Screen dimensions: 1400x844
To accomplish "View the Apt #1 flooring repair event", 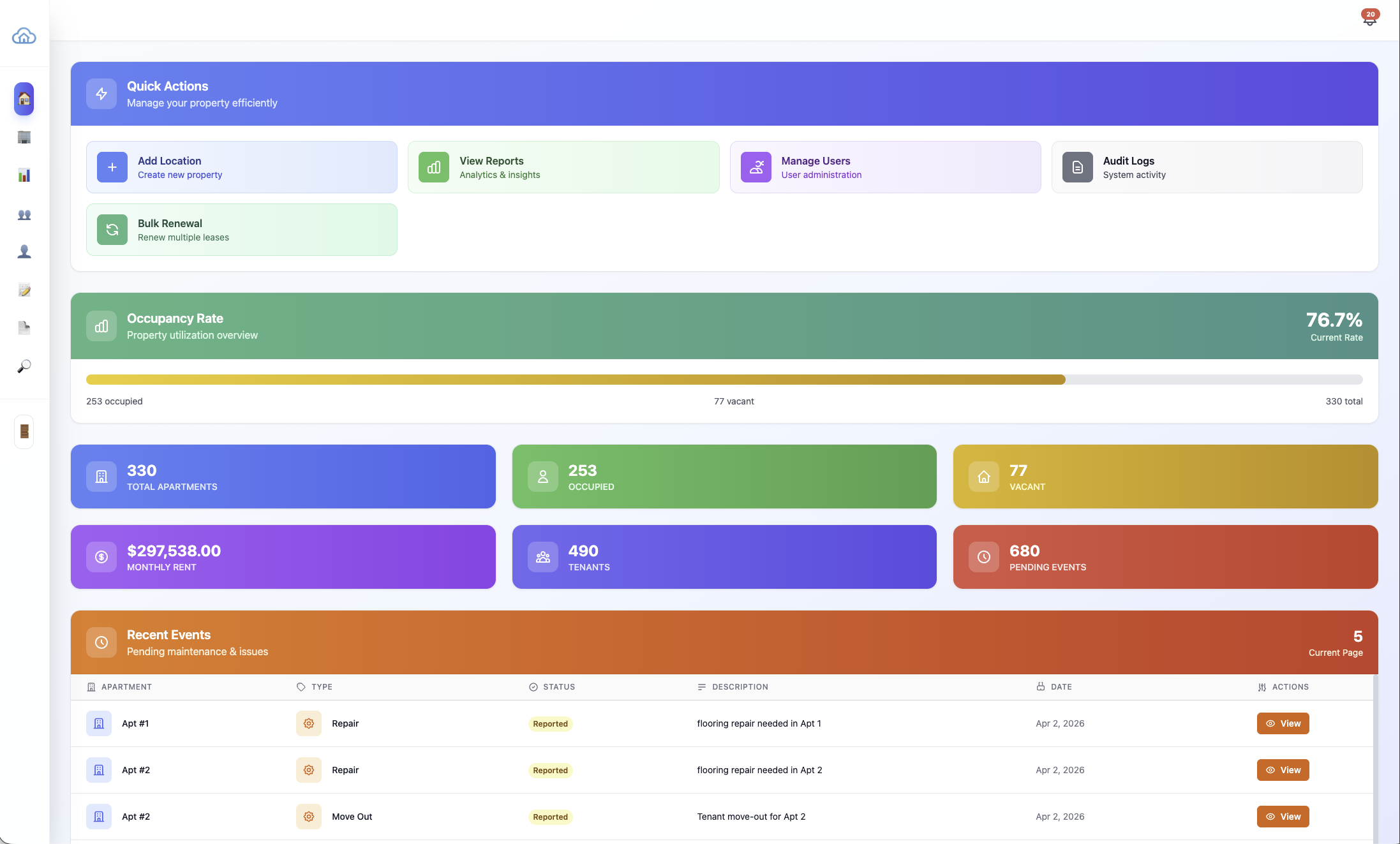I will tap(1283, 723).
